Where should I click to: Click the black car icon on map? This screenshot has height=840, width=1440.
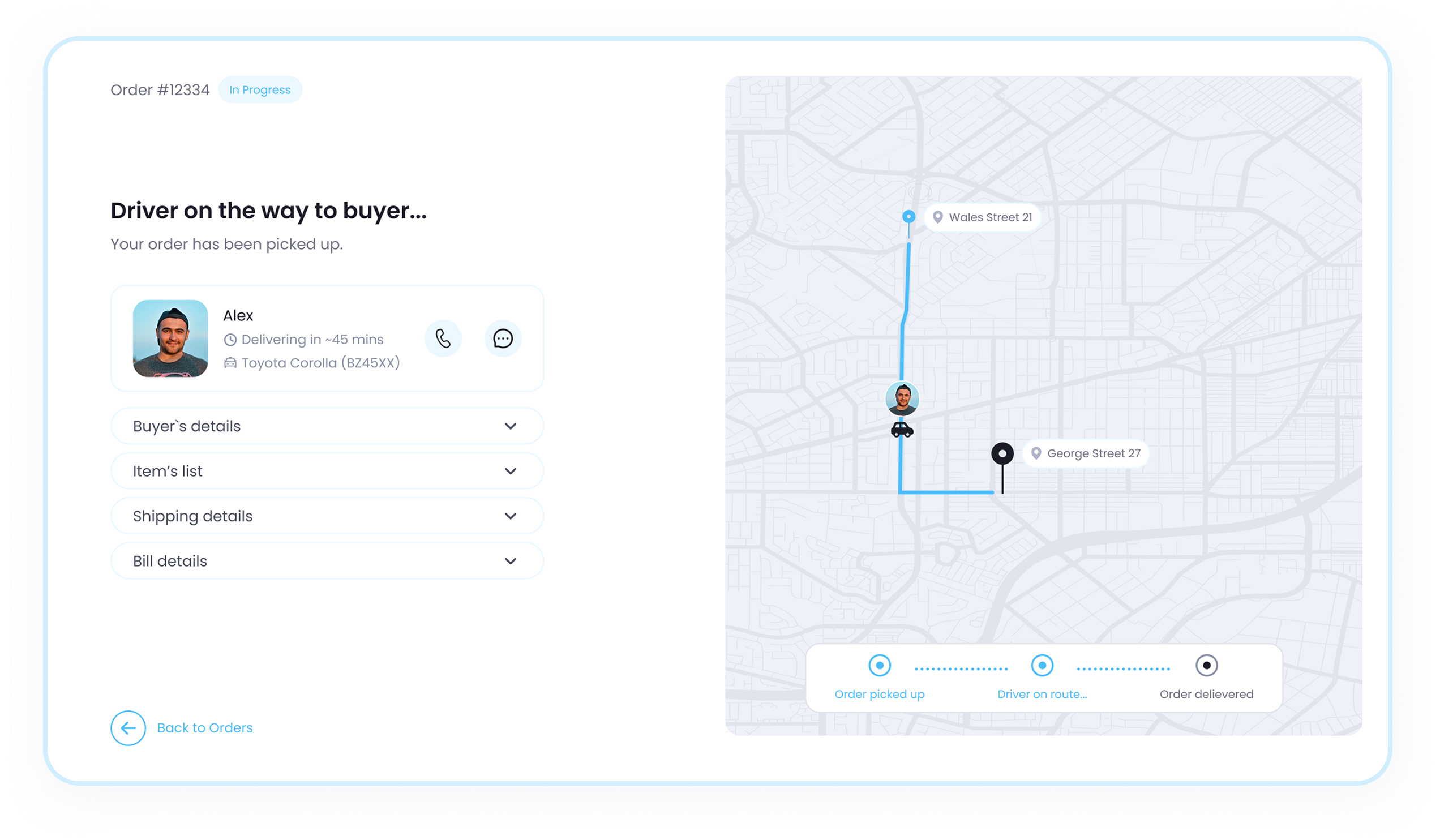[902, 429]
